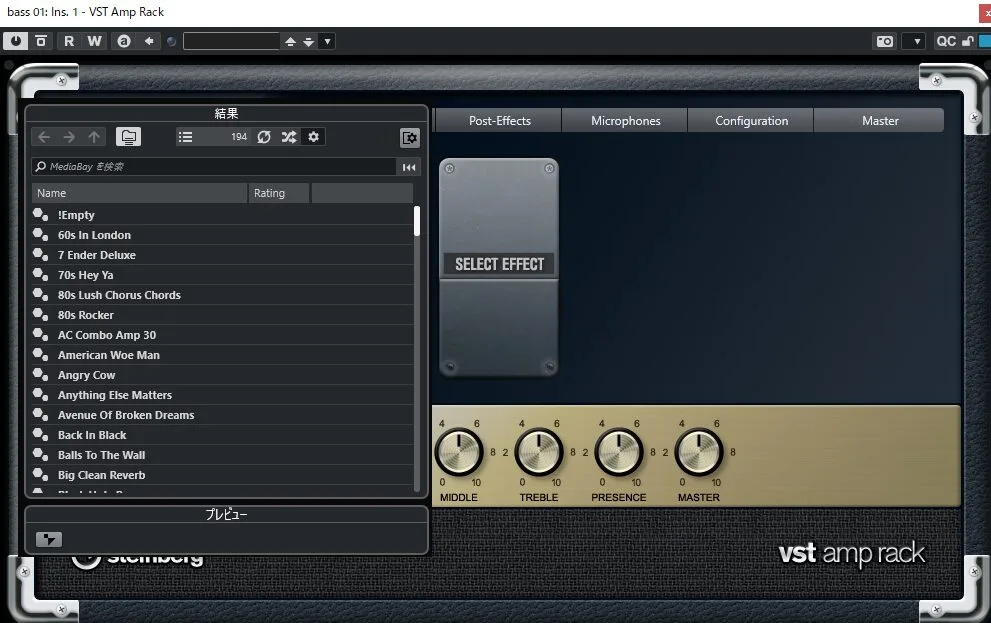Select 80s Lush Chorus Chords preset

click(222, 295)
